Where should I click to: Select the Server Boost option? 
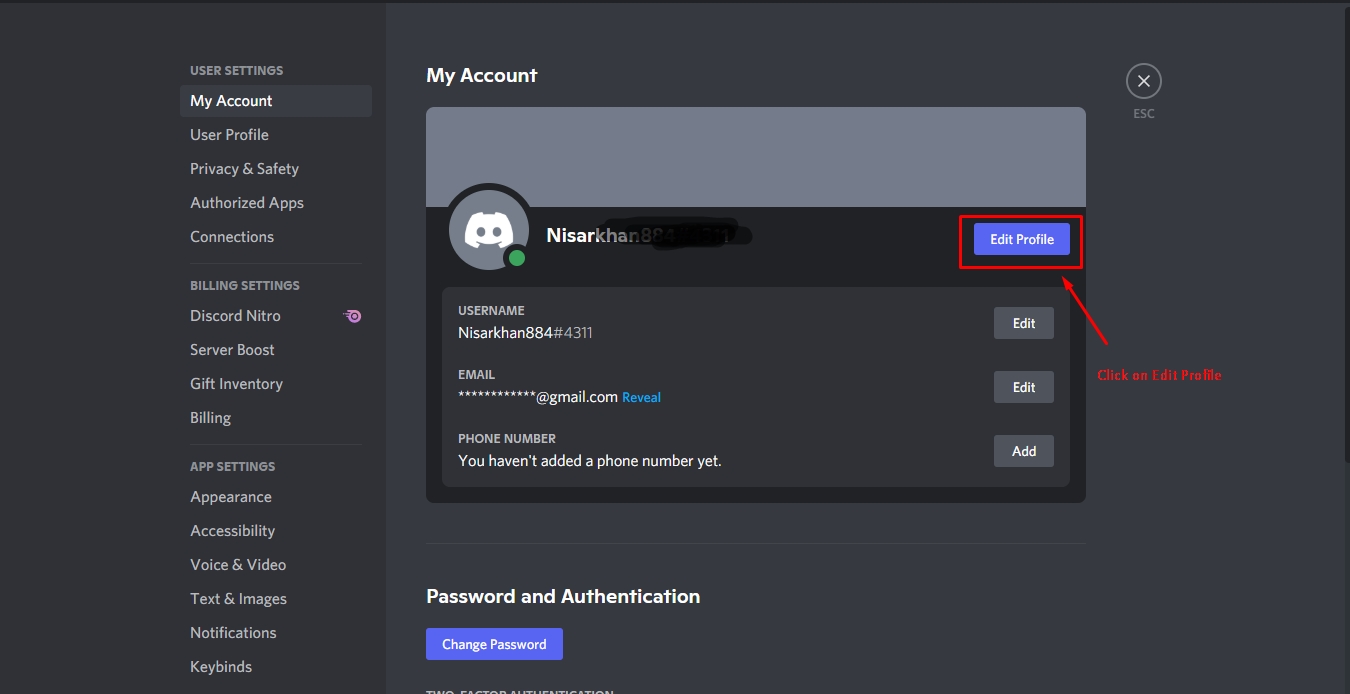click(x=232, y=349)
